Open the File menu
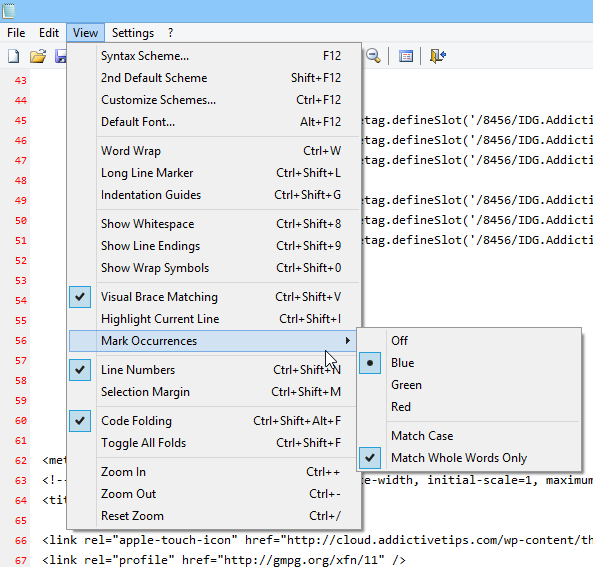This screenshot has width=593, height=567. tap(16, 33)
